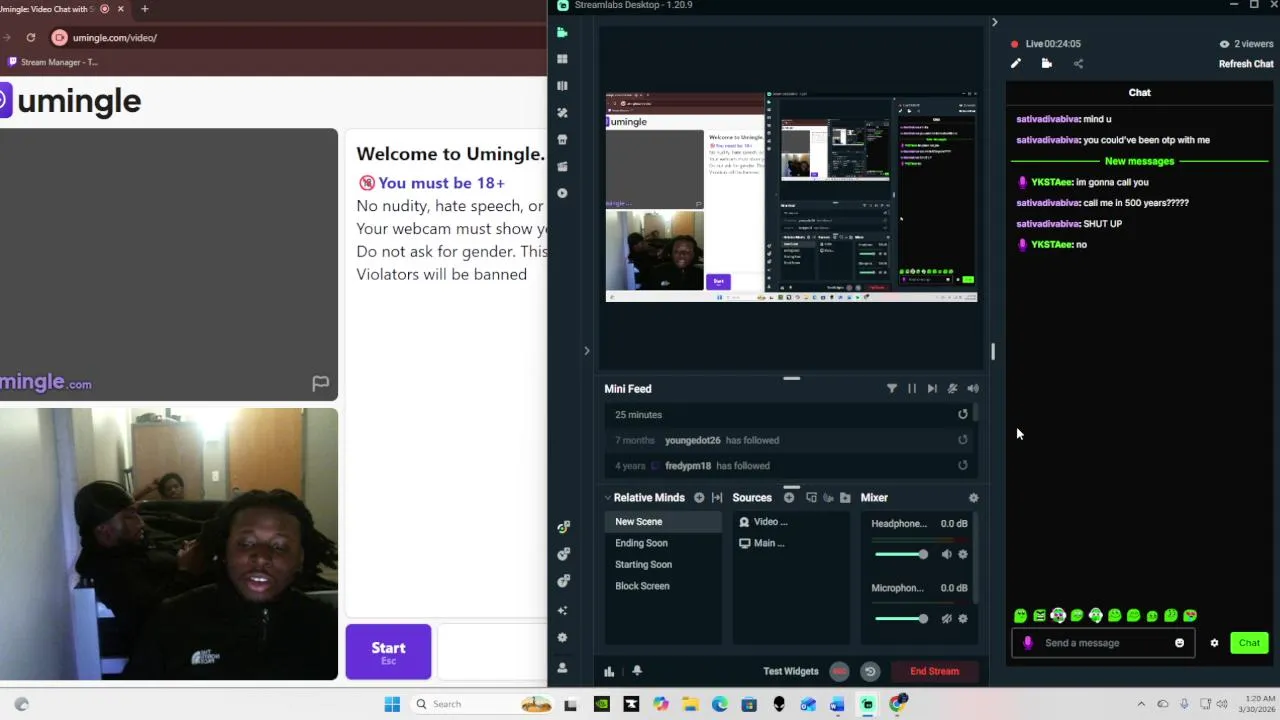Select the Video source in Sources list
Image resolution: width=1280 pixels, height=720 pixels.
792,521
